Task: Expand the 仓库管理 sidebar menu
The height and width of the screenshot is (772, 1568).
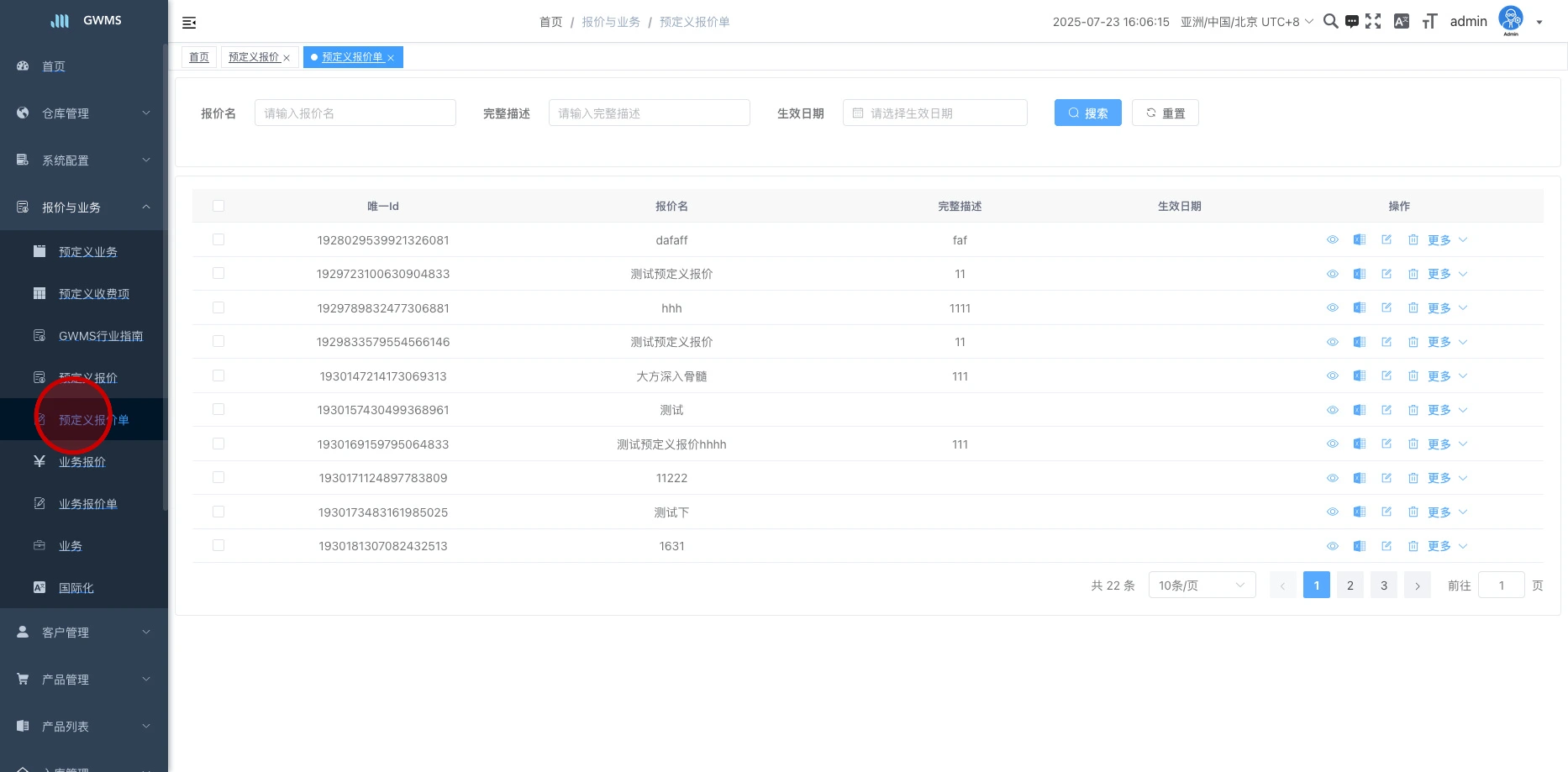Action: (x=84, y=113)
